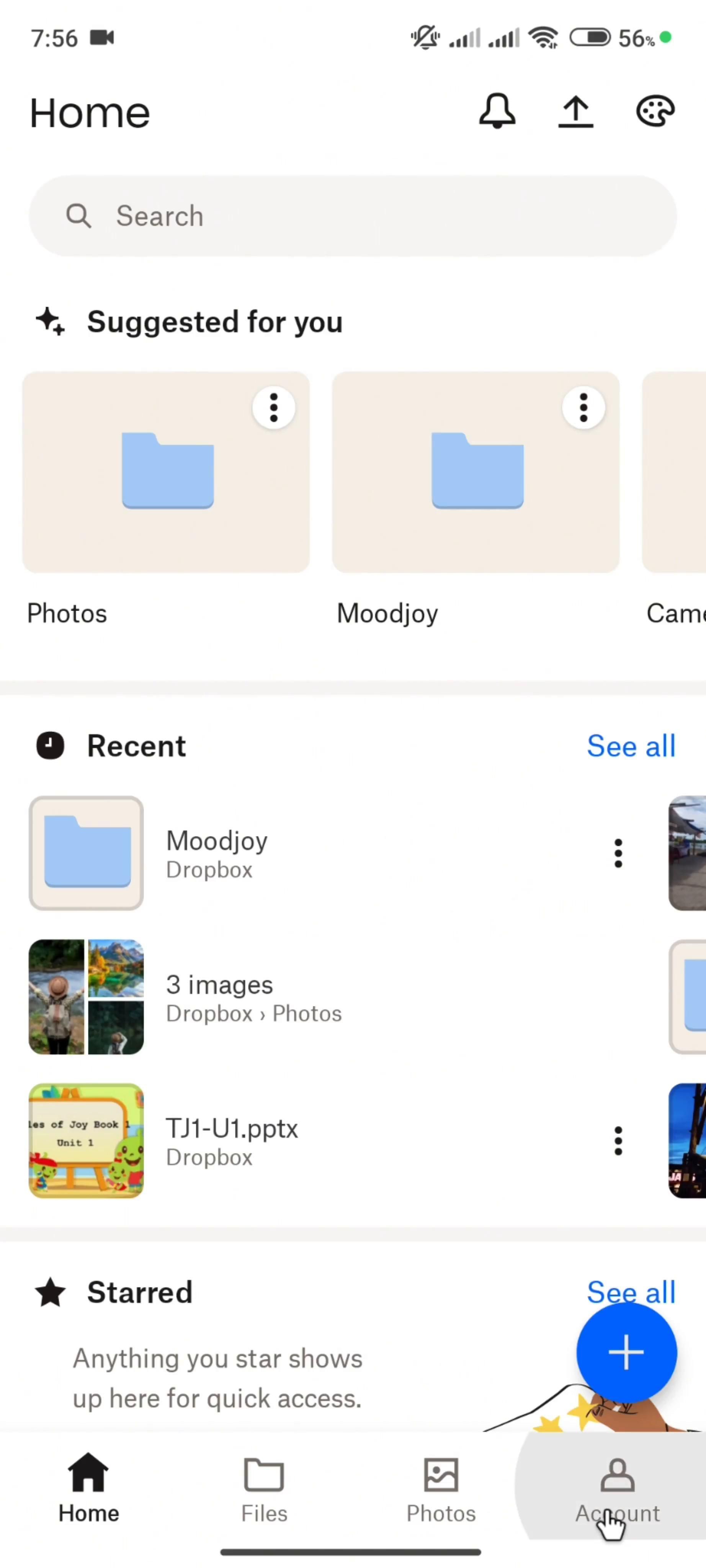Open the Photos suggested folder

tap(165, 472)
